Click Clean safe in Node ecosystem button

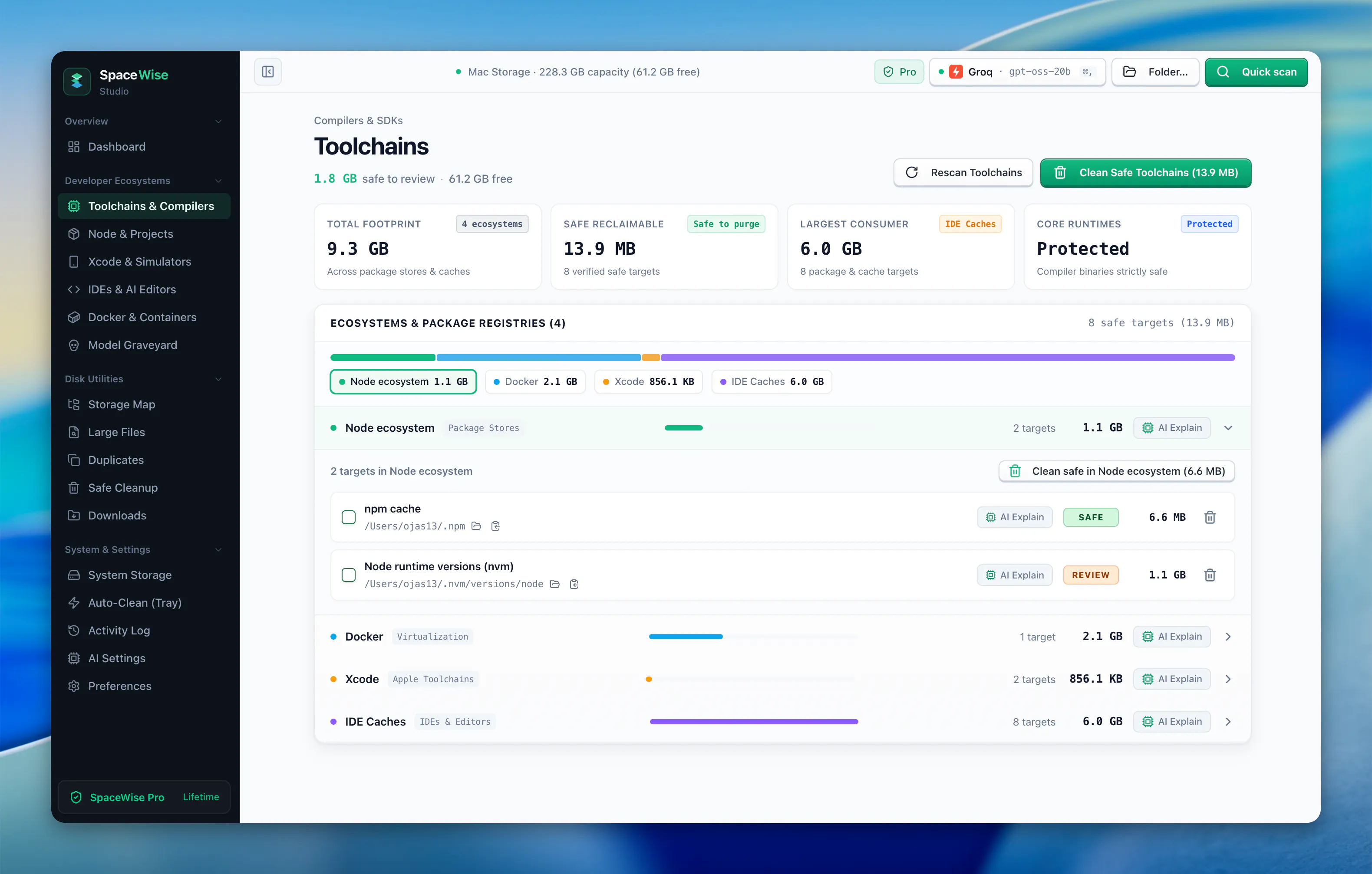point(1117,471)
